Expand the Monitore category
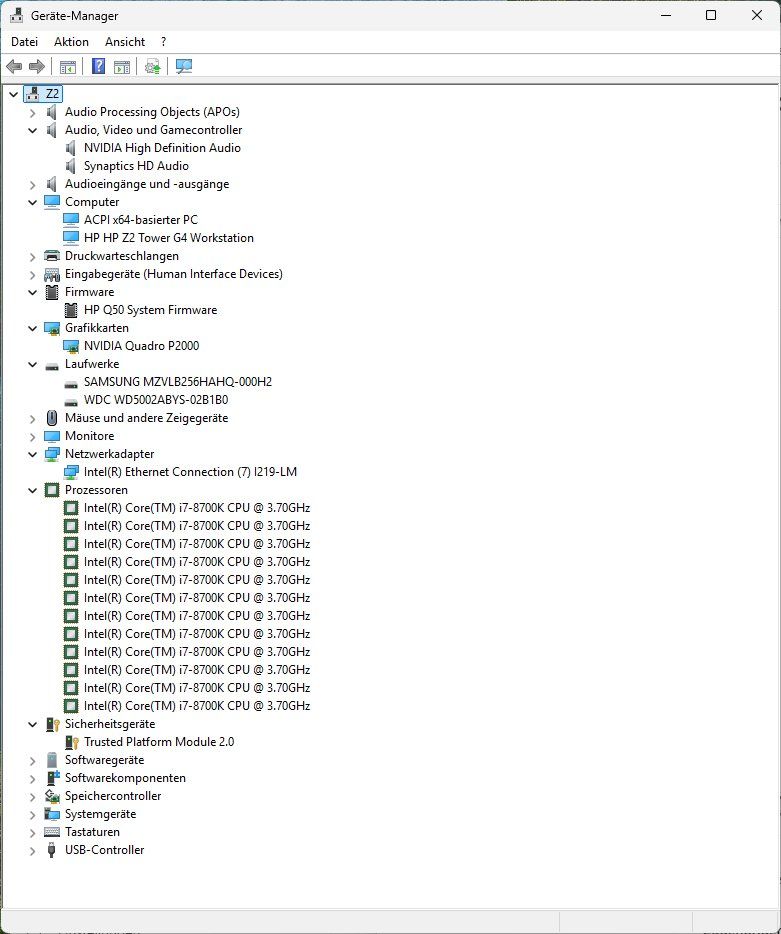 click(33, 436)
